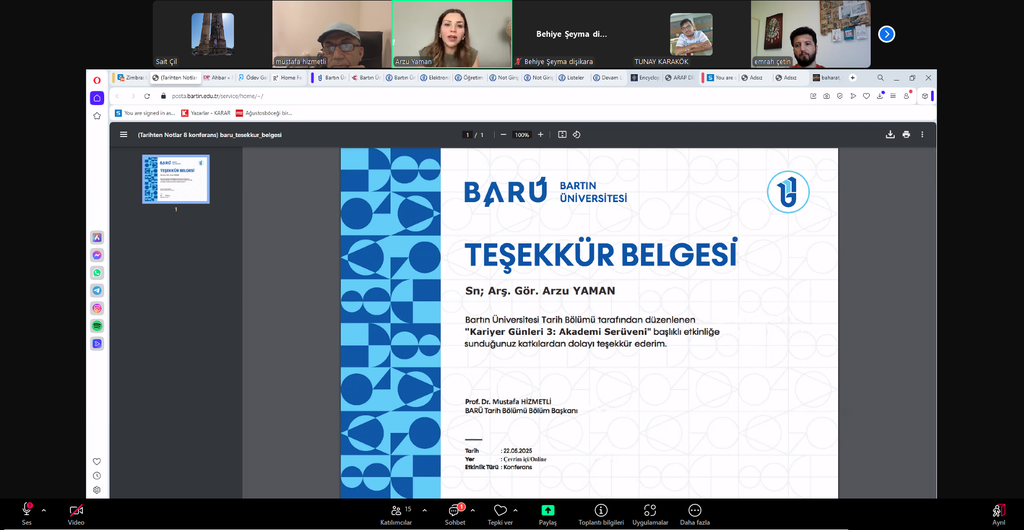Switch to the Home browser tab
This screenshot has height=530, width=1024.
pyautogui.click(x=287, y=78)
